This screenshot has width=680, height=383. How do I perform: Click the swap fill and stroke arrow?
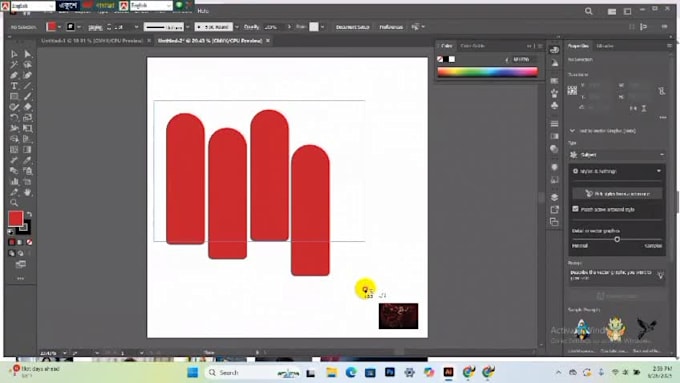tap(29, 214)
